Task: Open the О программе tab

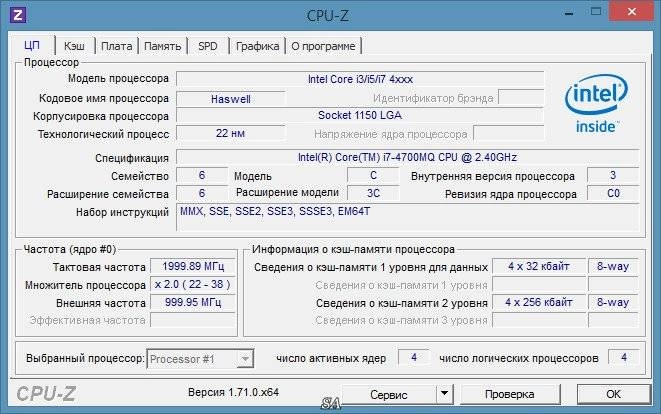Action: tap(323, 46)
